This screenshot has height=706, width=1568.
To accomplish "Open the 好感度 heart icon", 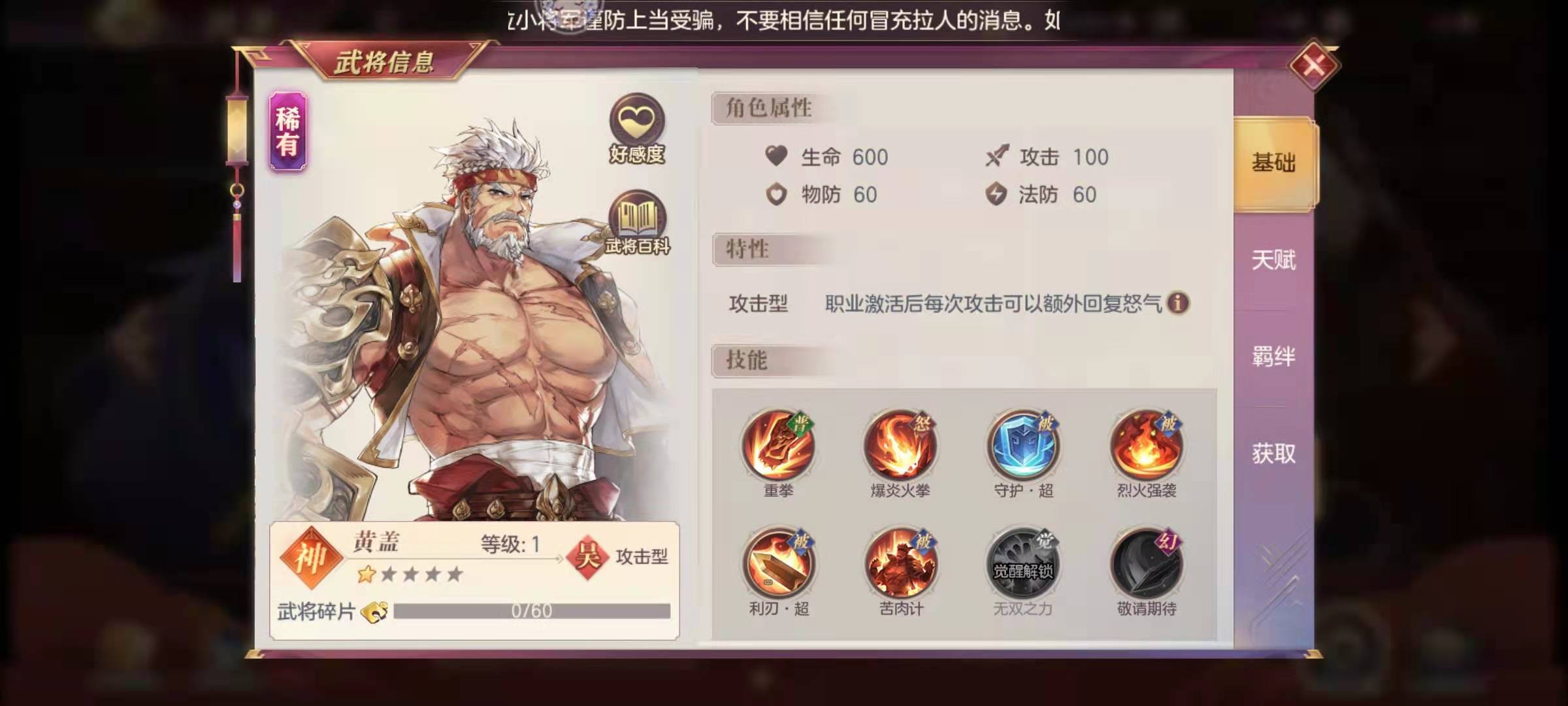I will click(x=637, y=127).
